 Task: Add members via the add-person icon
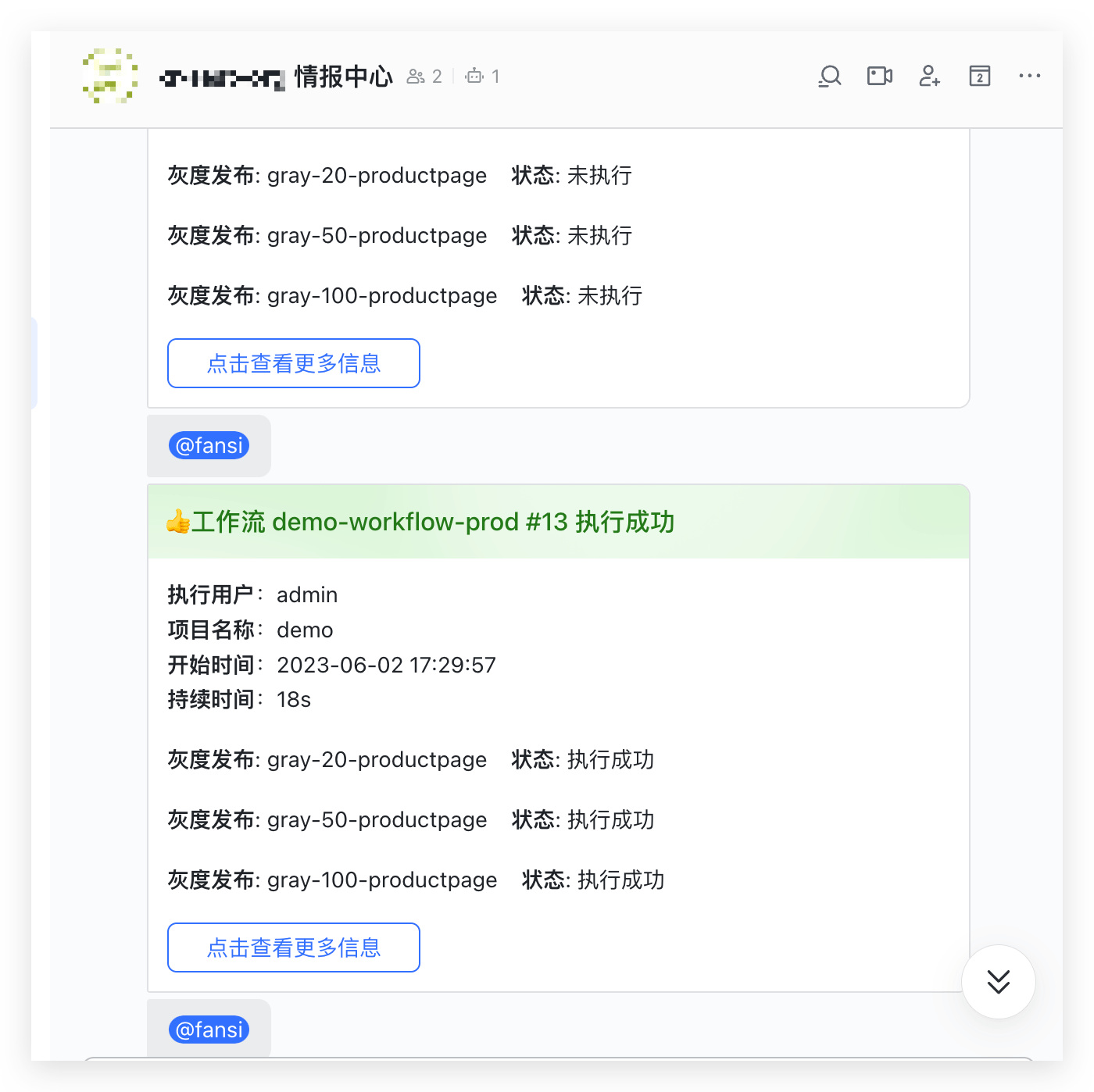[x=929, y=76]
